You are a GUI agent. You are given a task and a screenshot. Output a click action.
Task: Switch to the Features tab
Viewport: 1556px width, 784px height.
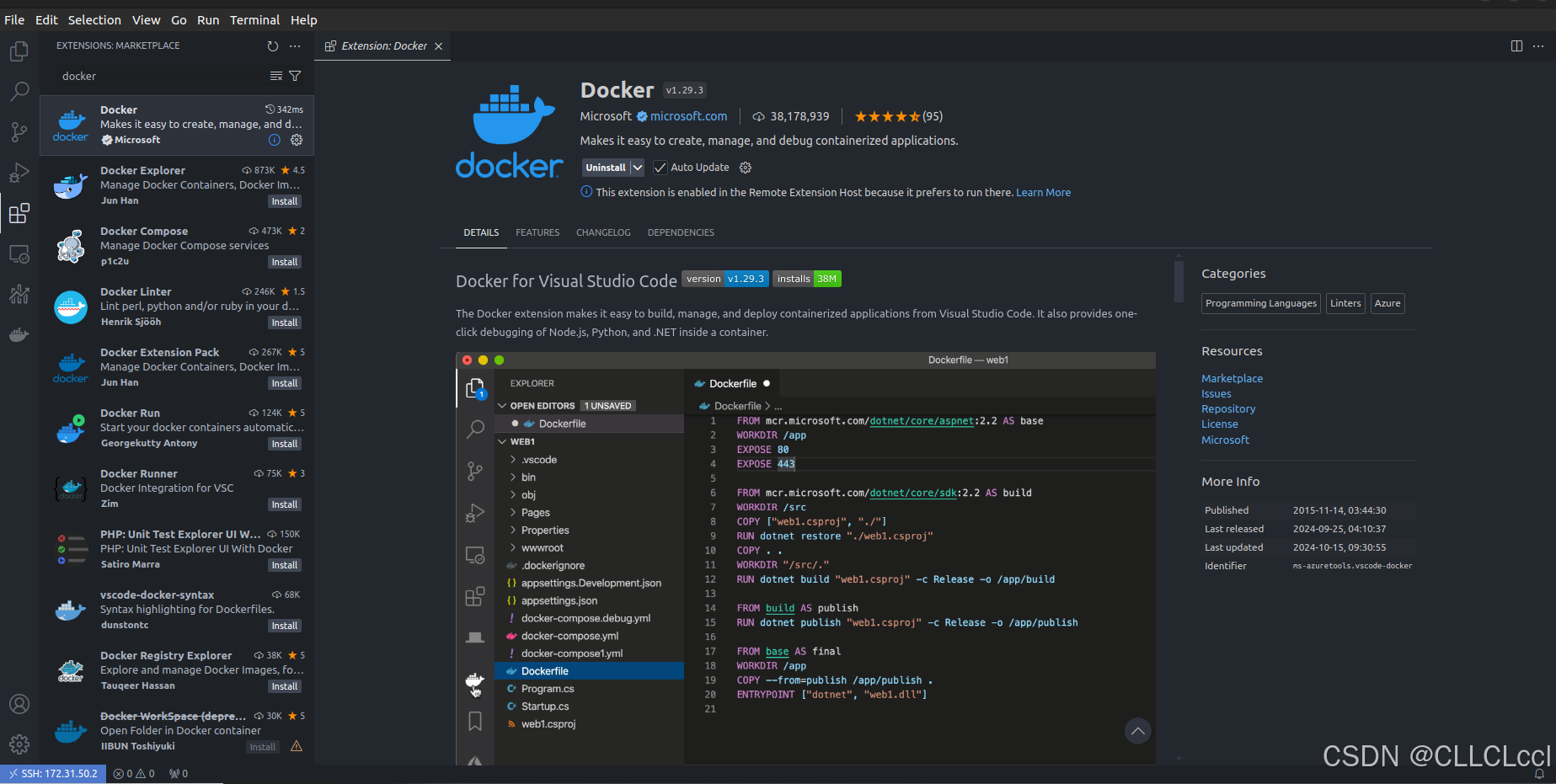point(537,232)
